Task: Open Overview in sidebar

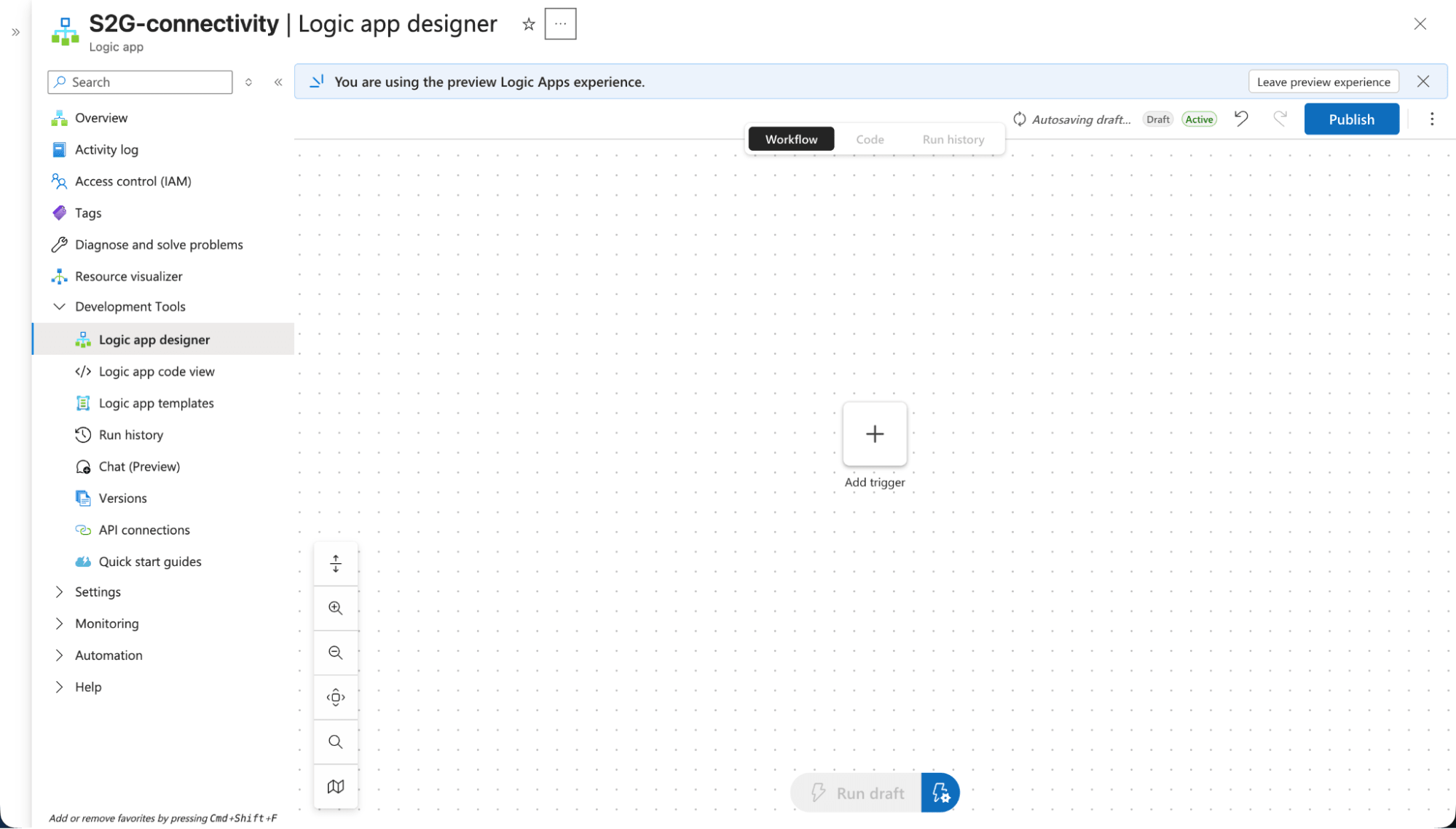Action: [101, 118]
